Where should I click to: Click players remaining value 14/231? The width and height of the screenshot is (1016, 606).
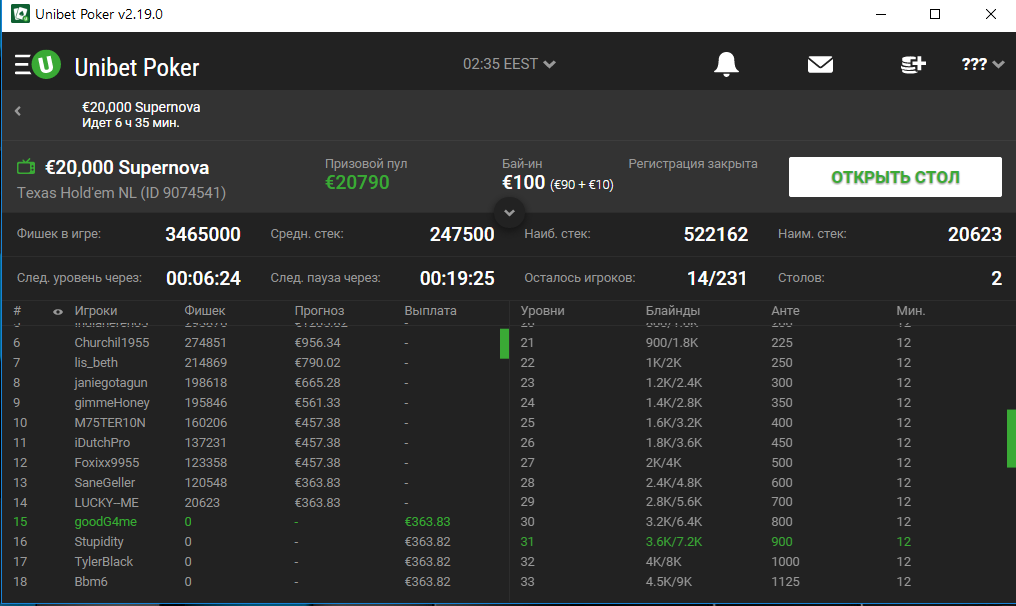point(717,279)
